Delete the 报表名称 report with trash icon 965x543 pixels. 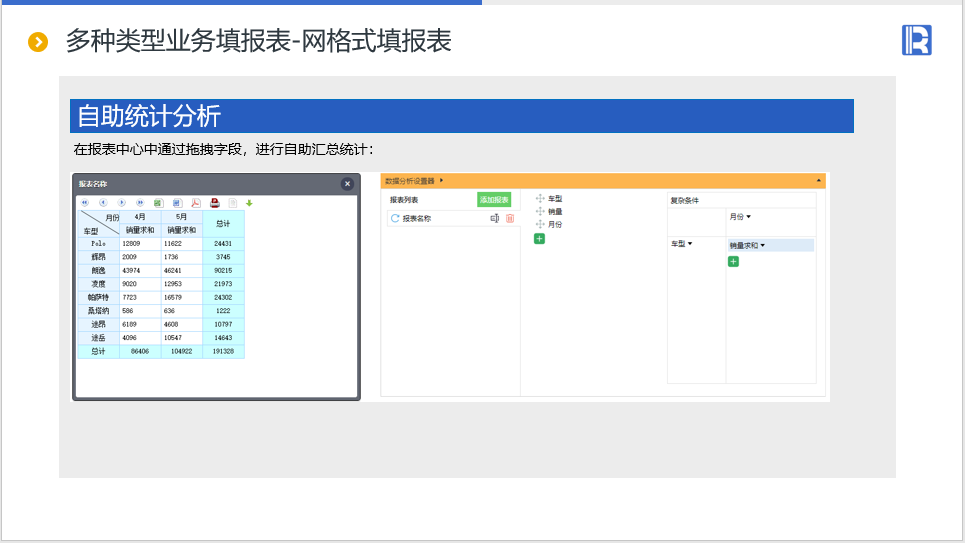click(510, 218)
